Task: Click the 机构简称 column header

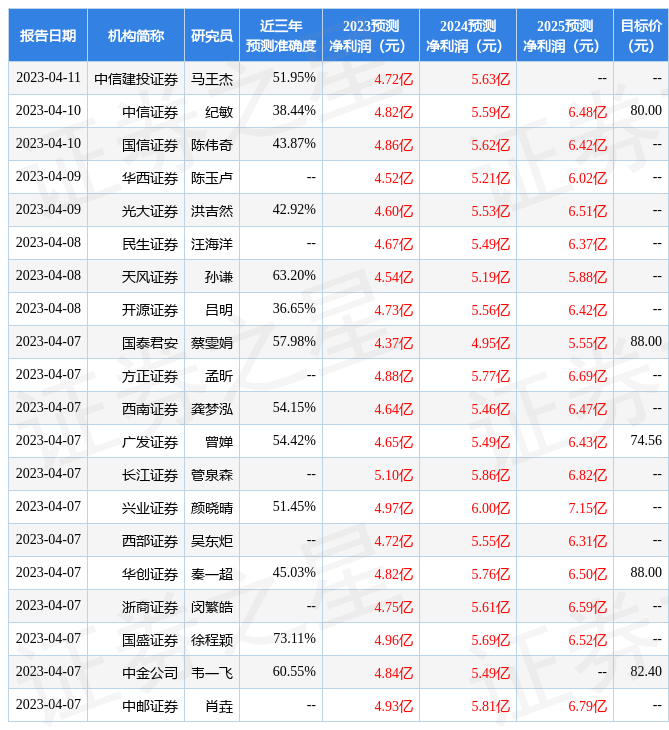Action: 135,35
